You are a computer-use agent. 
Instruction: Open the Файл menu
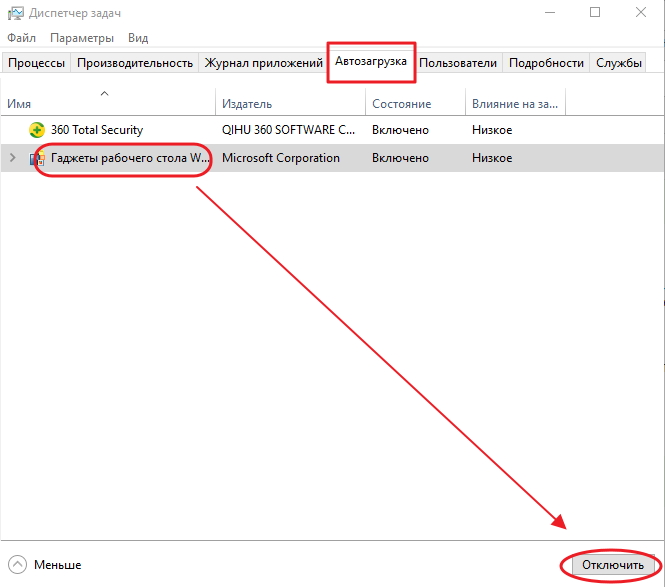21,38
